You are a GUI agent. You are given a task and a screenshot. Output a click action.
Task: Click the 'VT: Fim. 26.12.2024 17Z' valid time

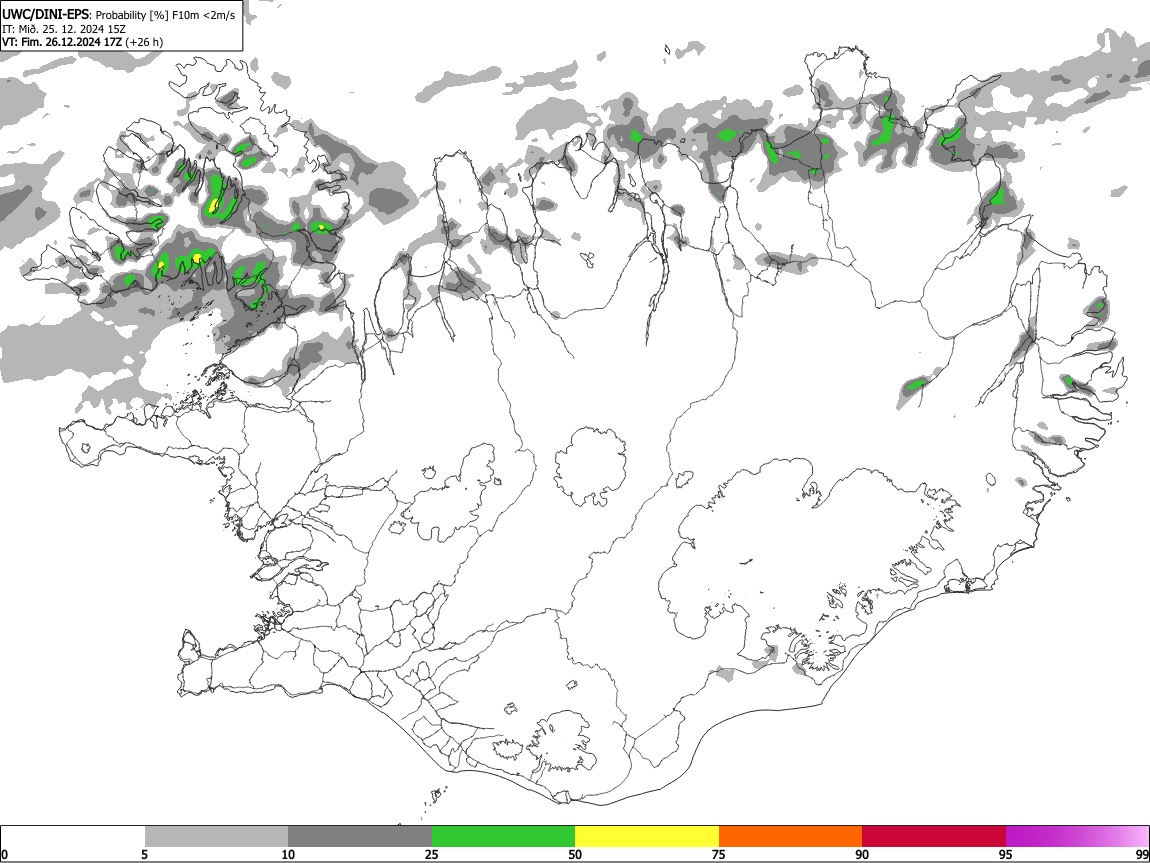pyautogui.click(x=62, y=42)
